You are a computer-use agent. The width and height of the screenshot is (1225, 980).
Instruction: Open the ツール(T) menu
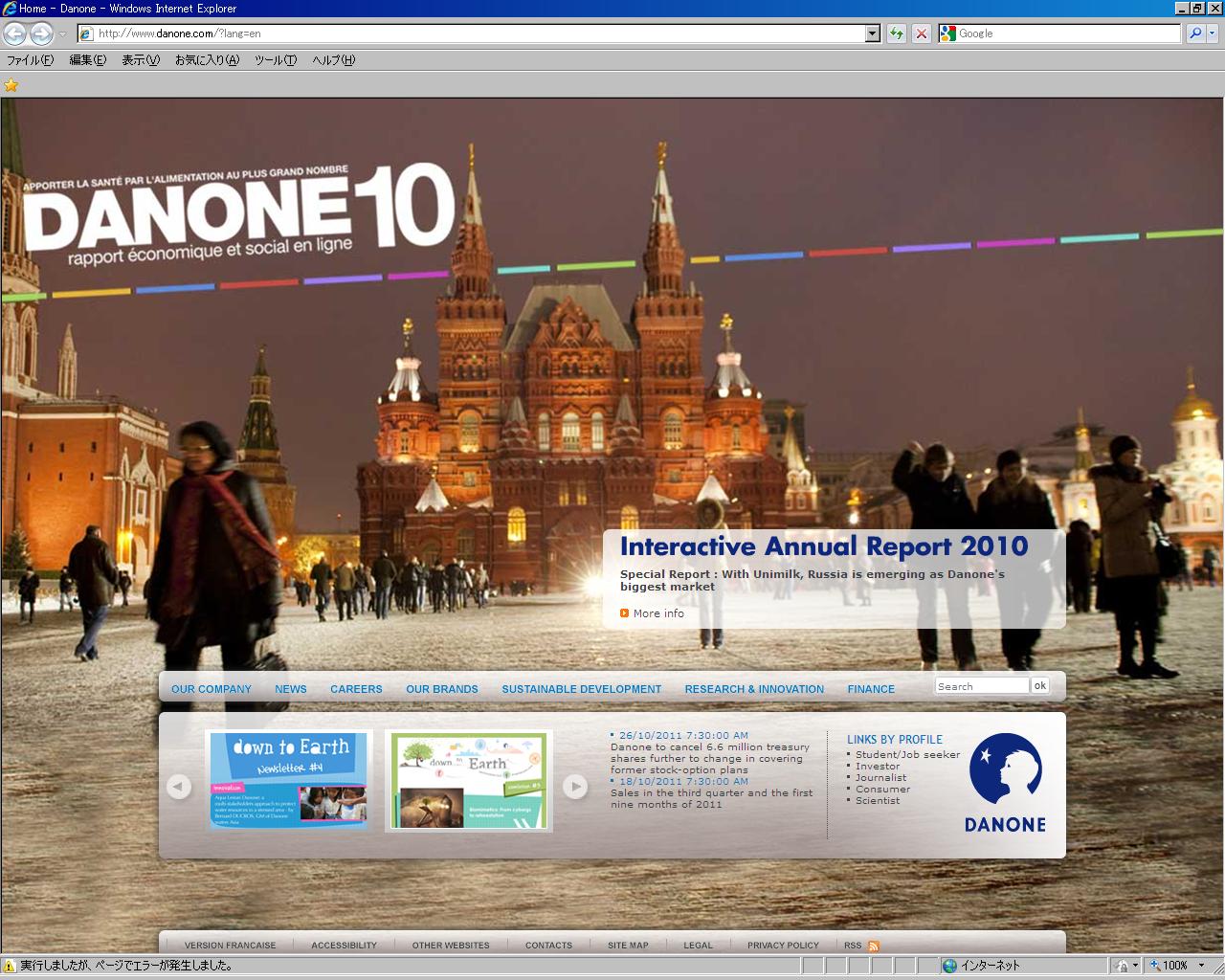pos(276,59)
